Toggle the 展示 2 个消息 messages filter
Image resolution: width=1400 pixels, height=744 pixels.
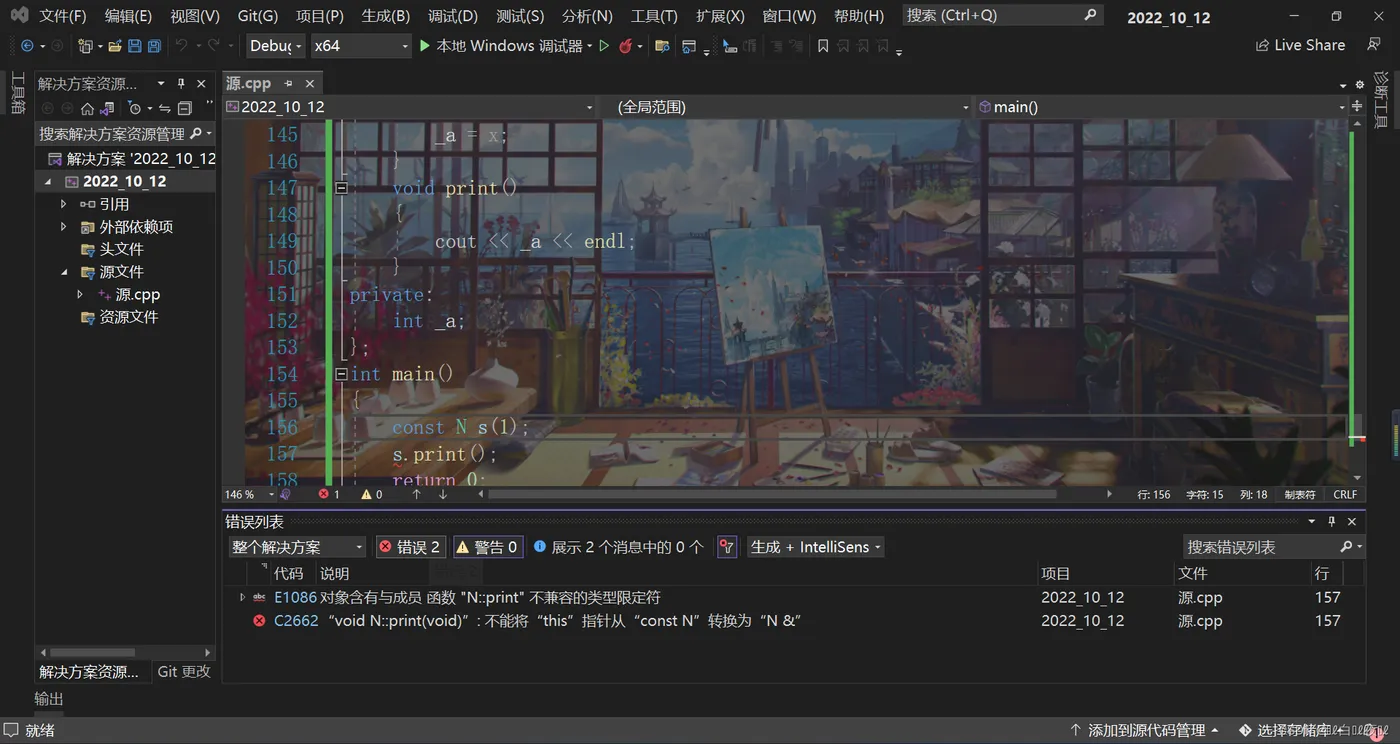pos(619,547)
